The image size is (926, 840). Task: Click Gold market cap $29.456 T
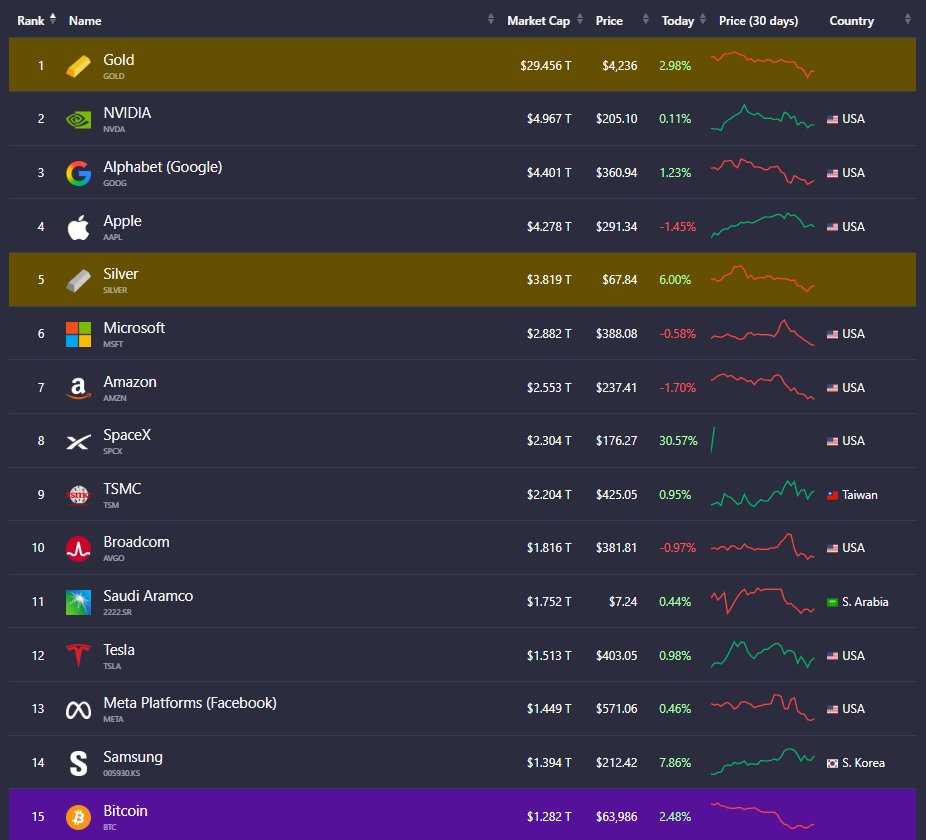click(545, 66)
